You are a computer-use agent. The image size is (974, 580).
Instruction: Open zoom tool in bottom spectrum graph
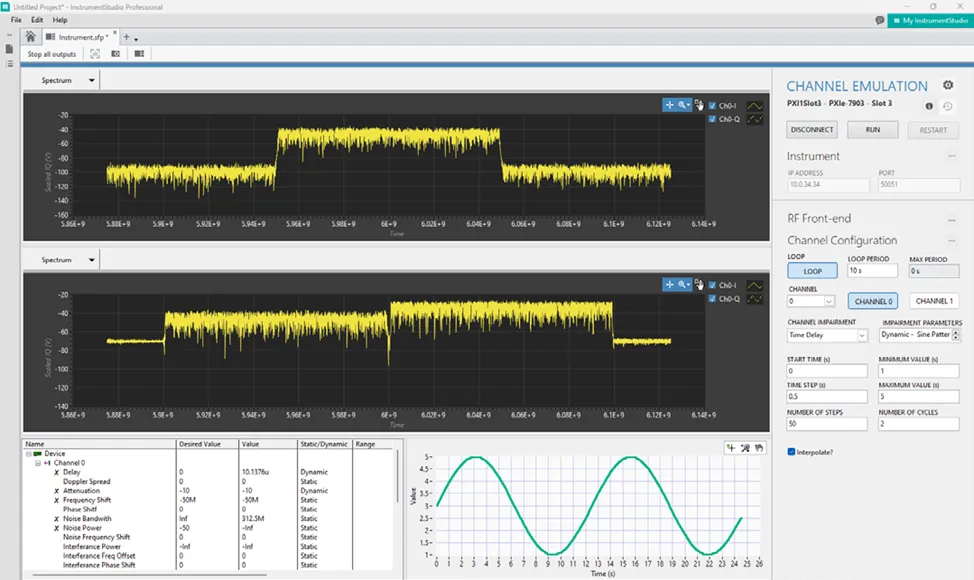[684, 284]
